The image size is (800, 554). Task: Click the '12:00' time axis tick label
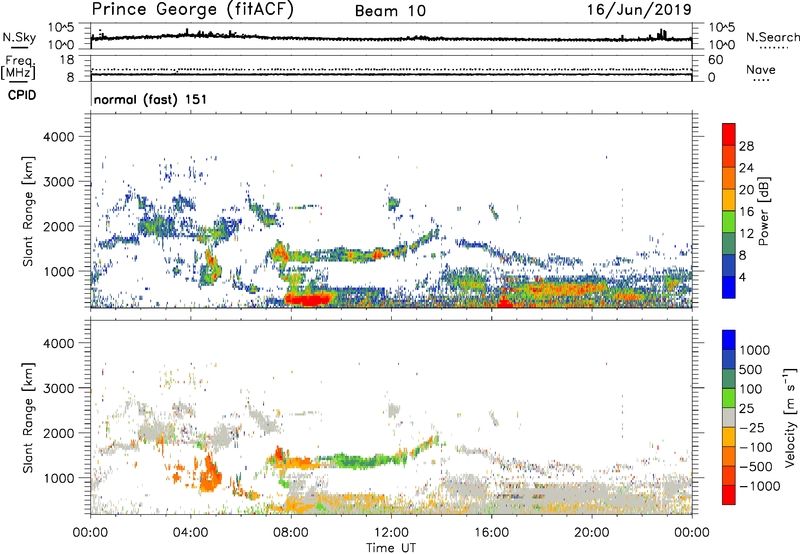(x=391, y=533)
